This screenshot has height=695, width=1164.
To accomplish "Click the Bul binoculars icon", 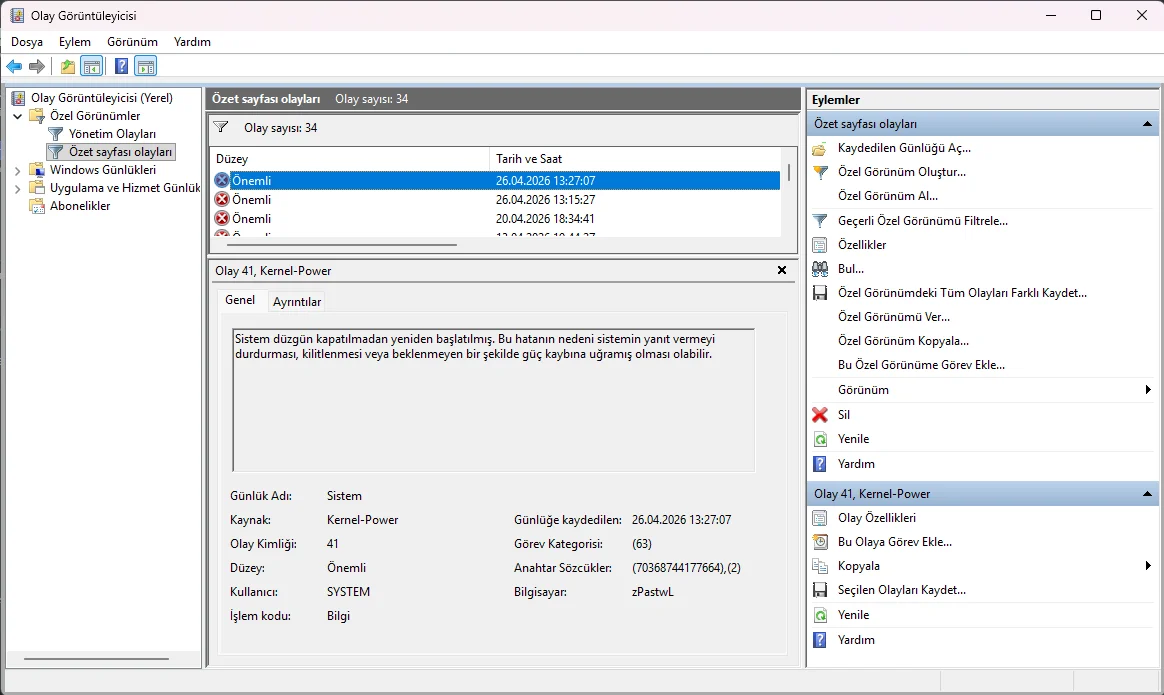I will click(x=820, y=269).
